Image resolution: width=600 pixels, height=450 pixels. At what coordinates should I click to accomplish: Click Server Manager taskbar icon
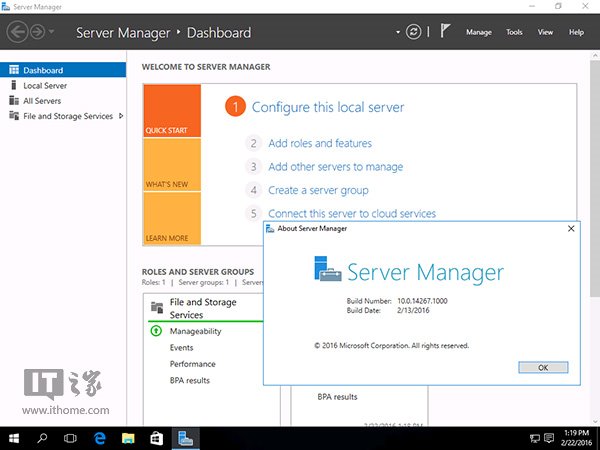(x=185, y=439)
